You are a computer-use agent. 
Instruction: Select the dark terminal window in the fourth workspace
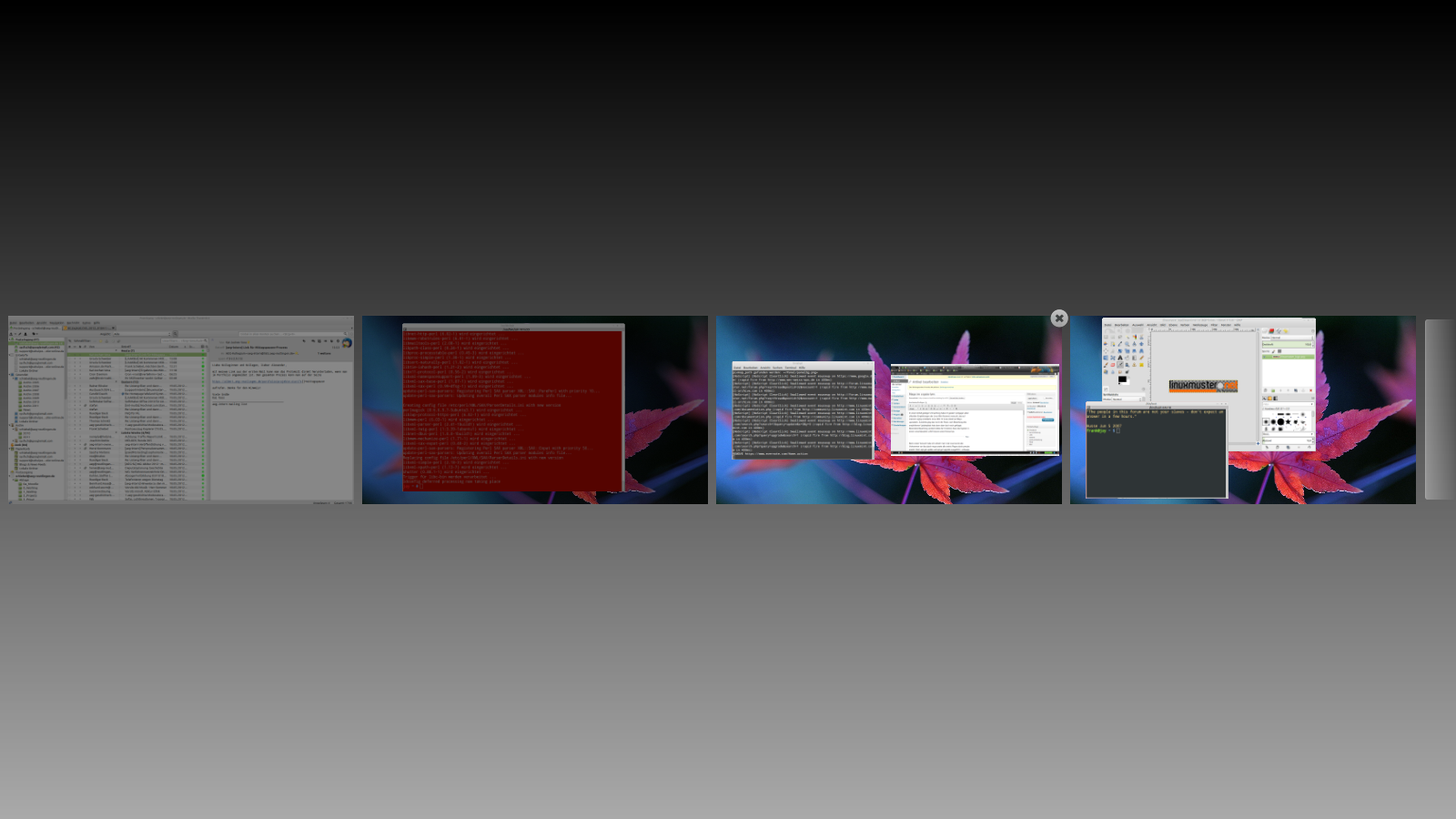coord(1156,451)
